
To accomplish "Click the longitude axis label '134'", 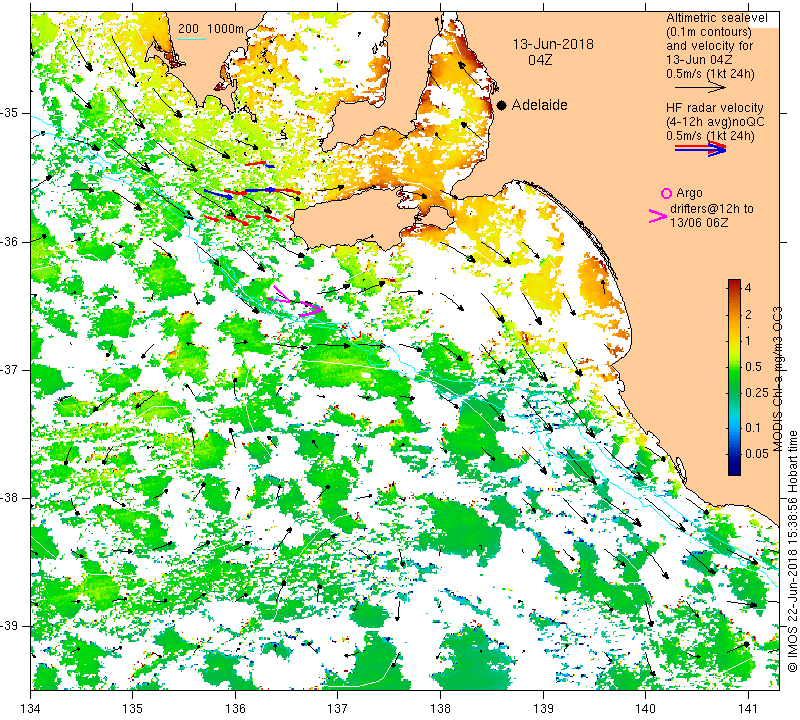I will point(31,709).
